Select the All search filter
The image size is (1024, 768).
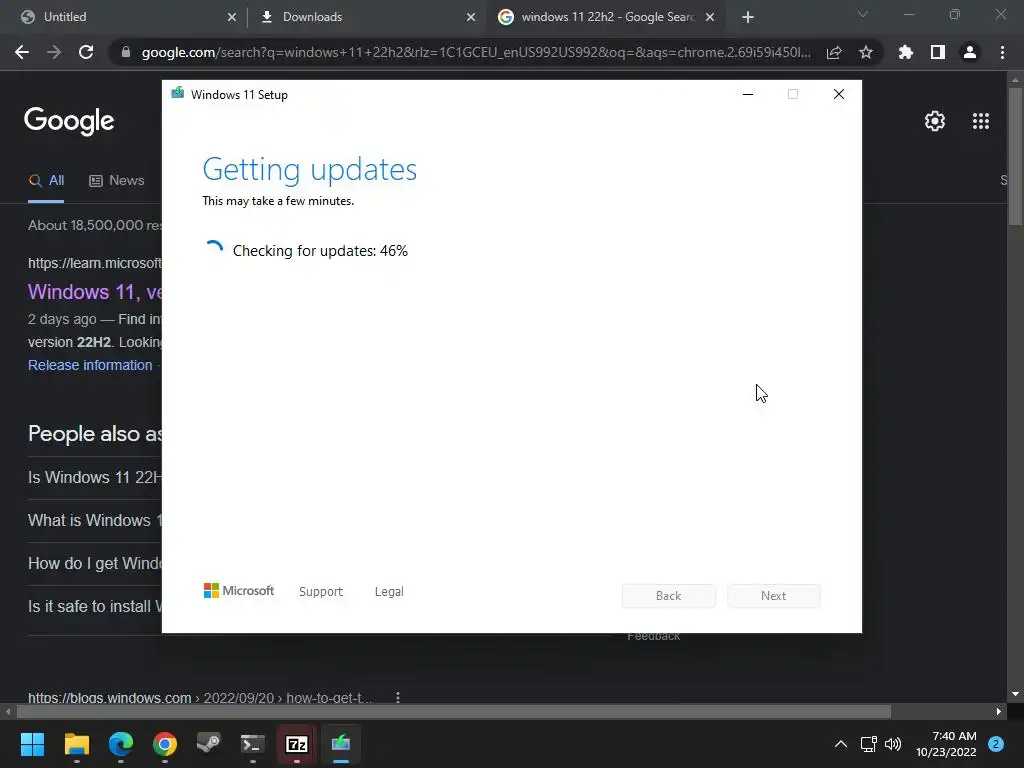pos(46,181)
